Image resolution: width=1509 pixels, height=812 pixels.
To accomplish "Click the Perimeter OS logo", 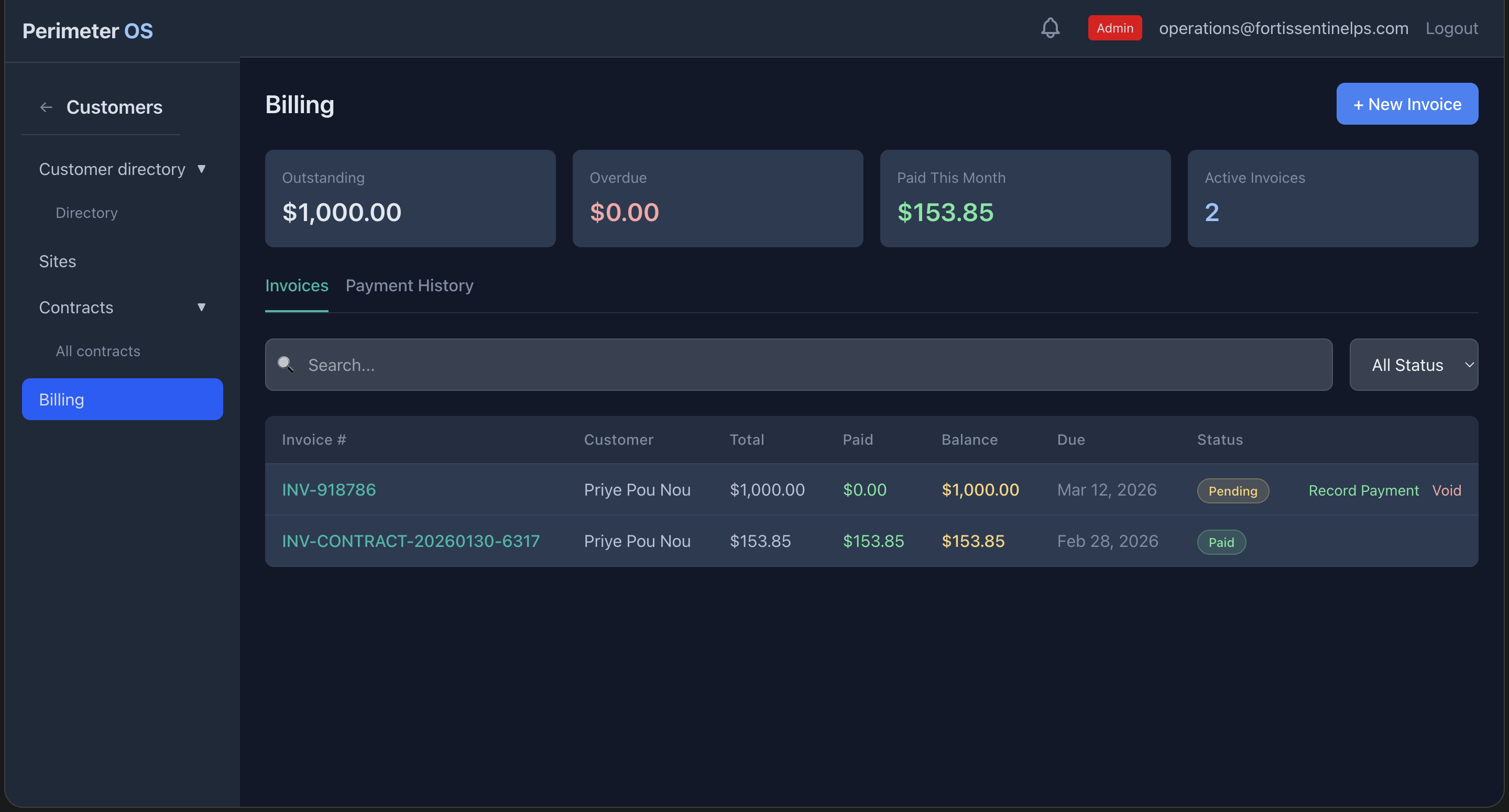I will 88,30.
